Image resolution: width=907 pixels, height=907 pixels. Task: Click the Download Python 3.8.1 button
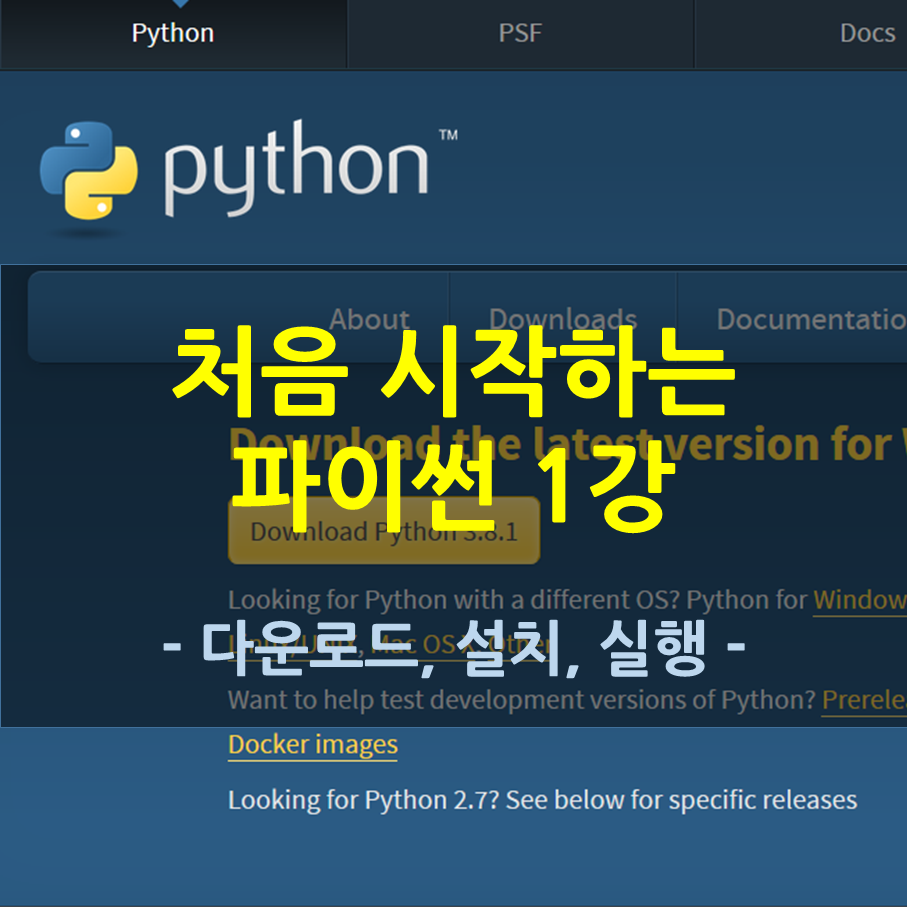point(384,531)
